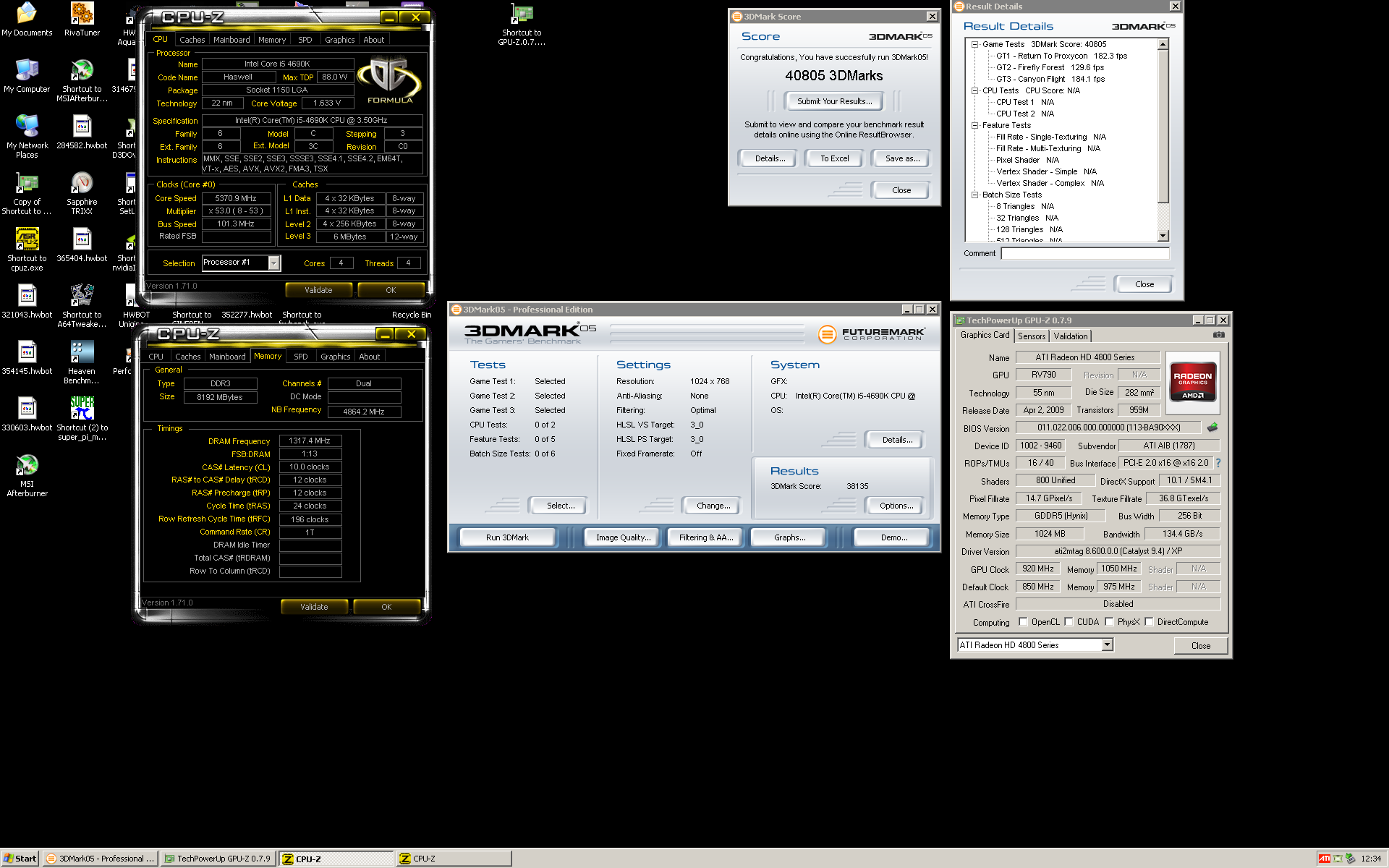Collapse the Batch Size Tests tree node
1389x868 pixels.
(975, 195)
